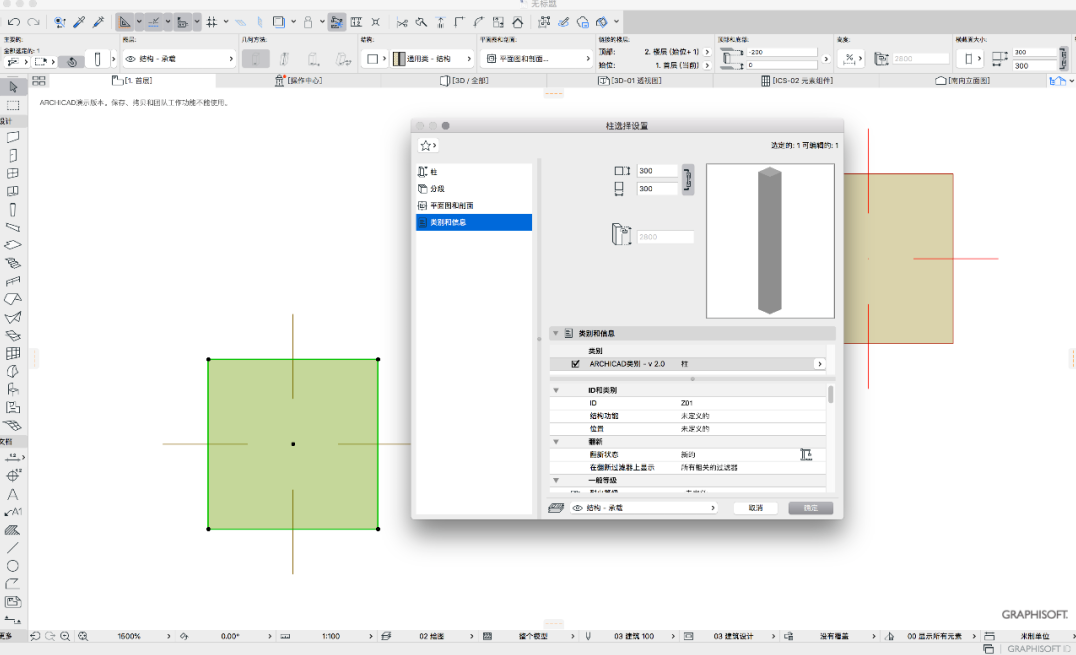The image size is (1076, 655).
Task: Click the 取消 button in the dialog
Action: pyautogui.click(x=756, y=507)
